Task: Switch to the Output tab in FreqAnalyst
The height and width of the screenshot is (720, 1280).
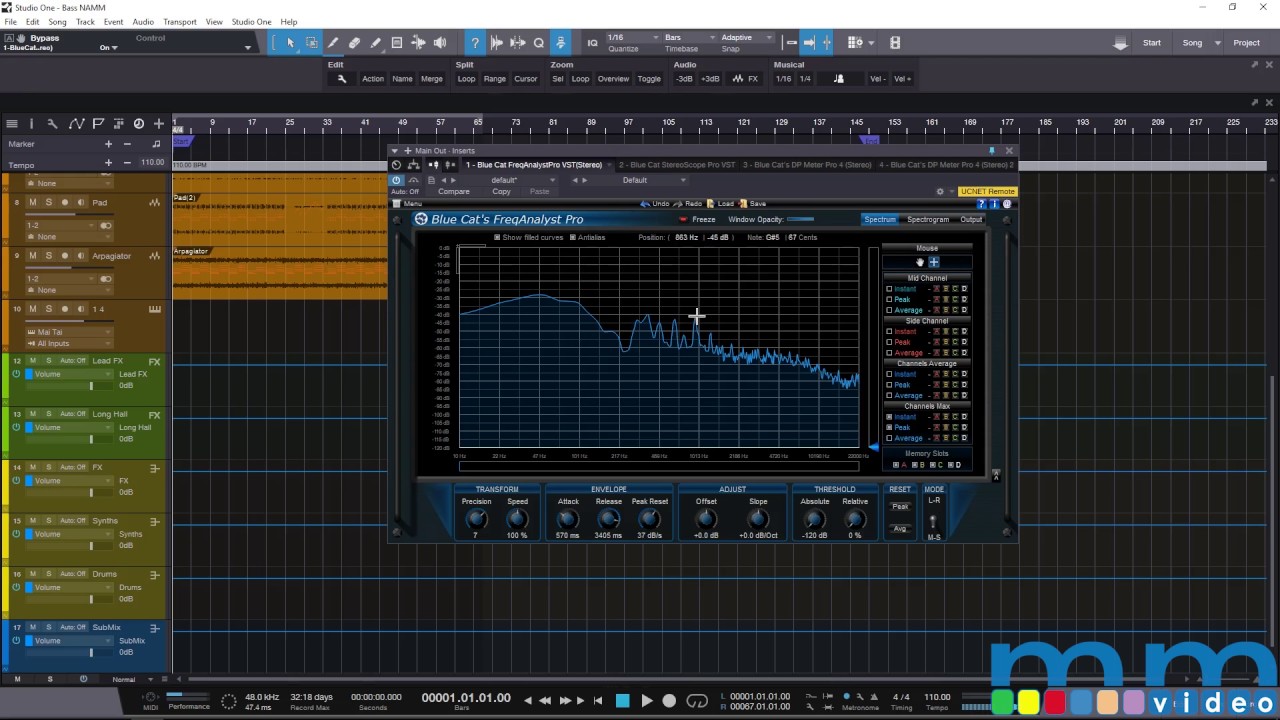Action: [971, 220]
